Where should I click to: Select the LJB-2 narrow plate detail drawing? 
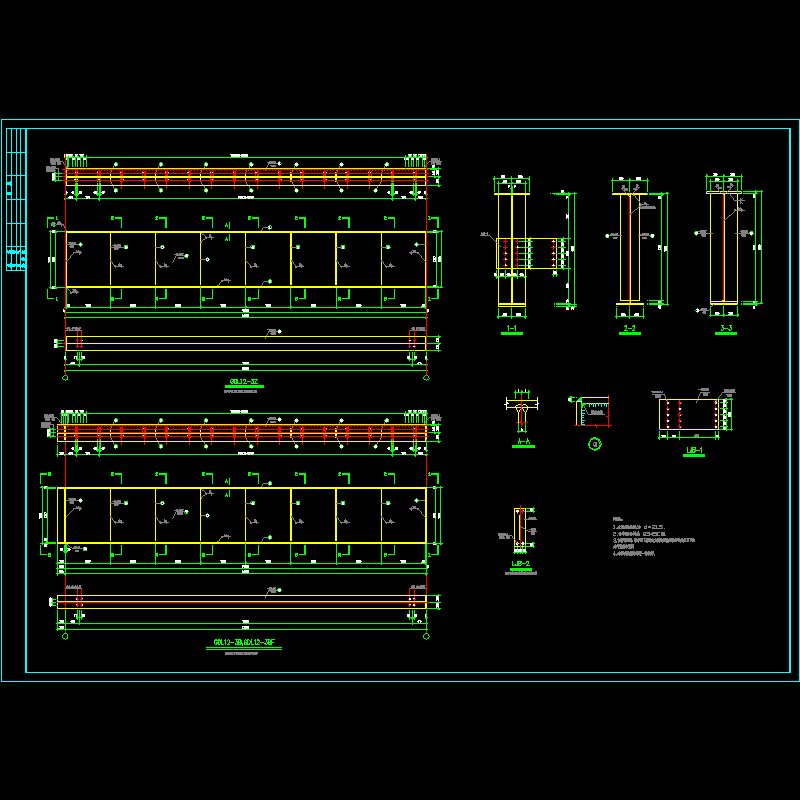click(520, 528)
